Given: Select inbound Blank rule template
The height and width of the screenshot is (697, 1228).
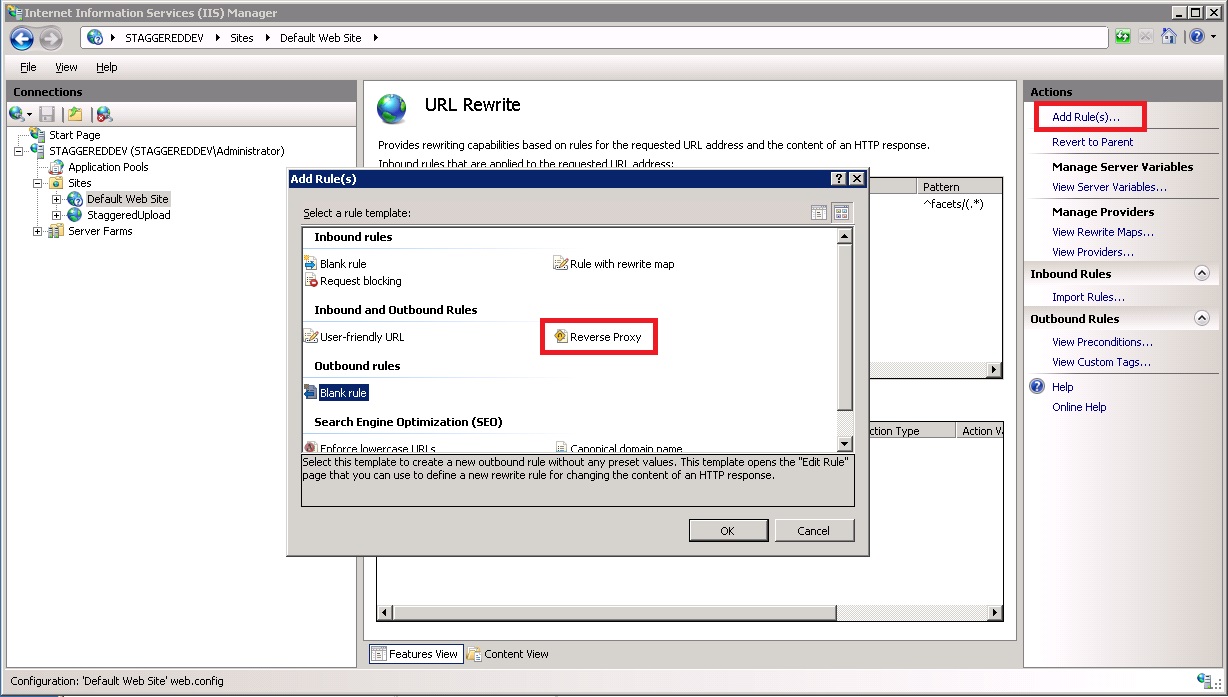Looking at the screenshot, I should click(335, 264).
